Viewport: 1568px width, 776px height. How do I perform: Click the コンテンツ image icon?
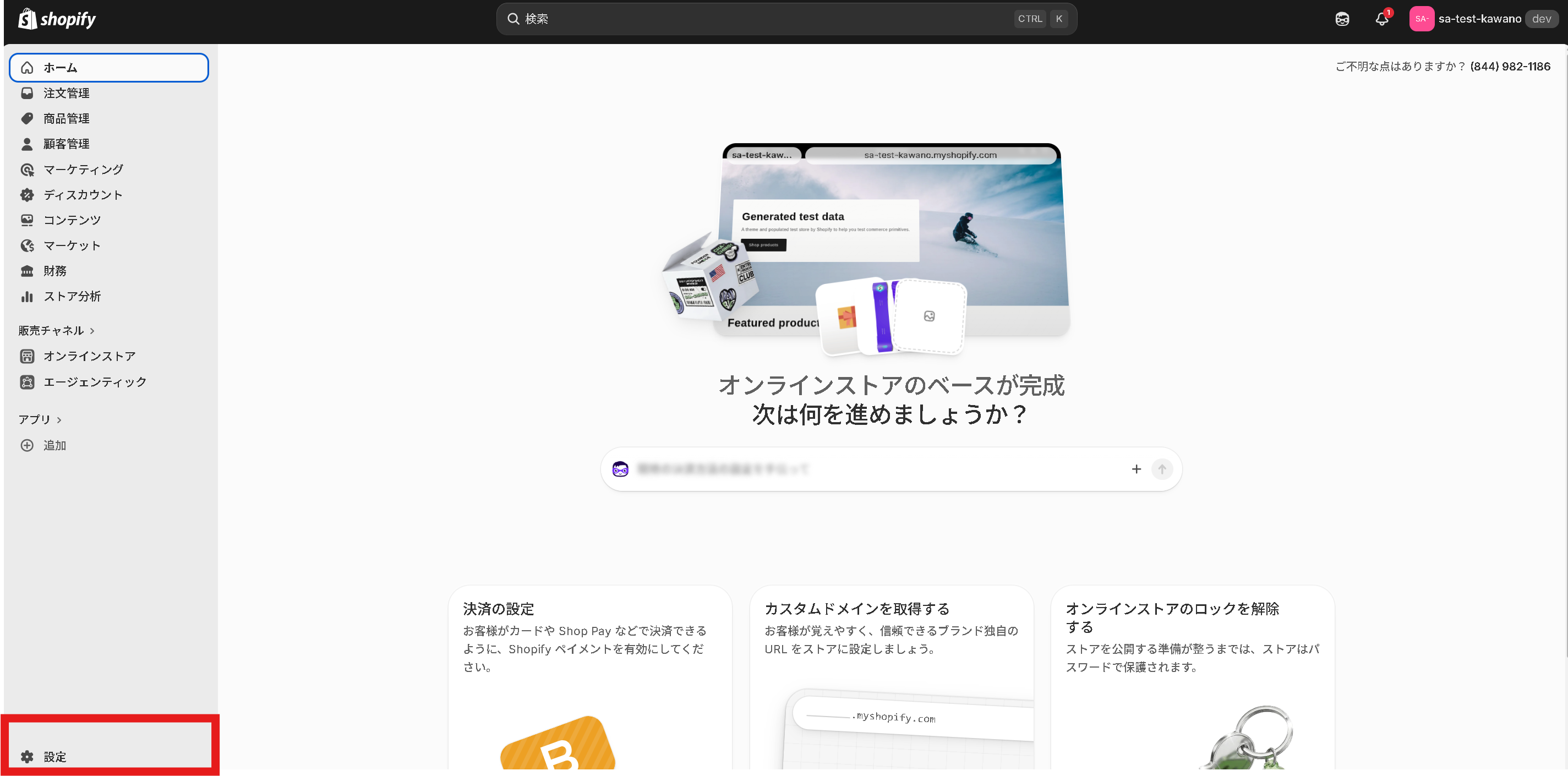[x=28, y=220]
